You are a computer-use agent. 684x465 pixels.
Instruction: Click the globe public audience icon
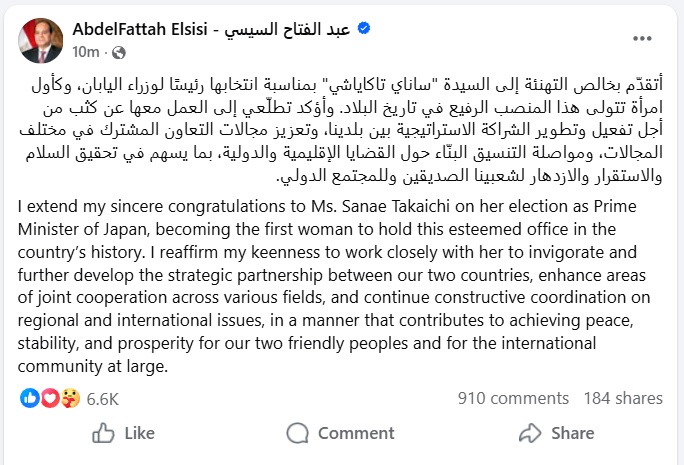119,51
